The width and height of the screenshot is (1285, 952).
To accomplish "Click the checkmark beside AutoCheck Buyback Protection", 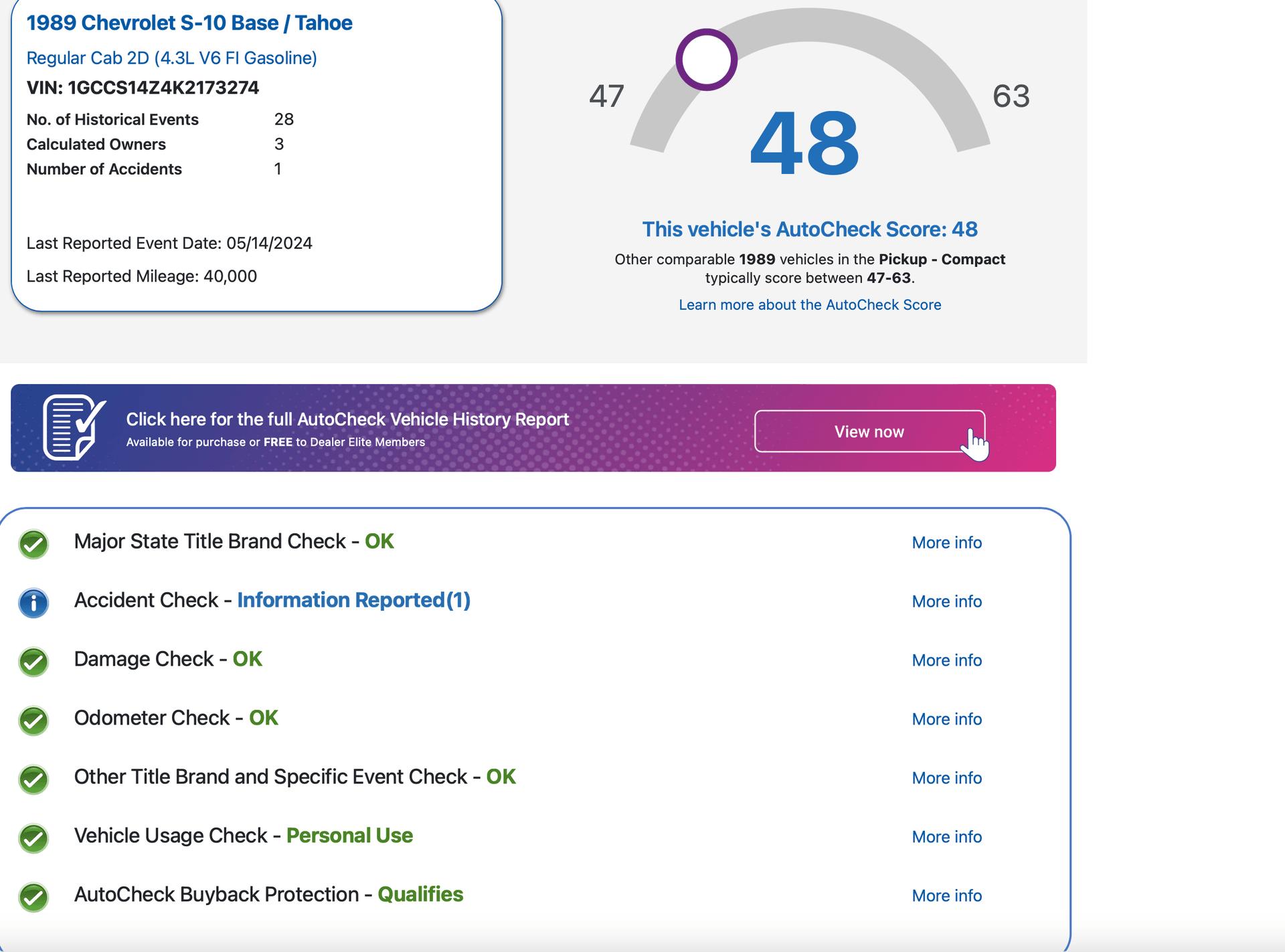I will click(33, 897).
